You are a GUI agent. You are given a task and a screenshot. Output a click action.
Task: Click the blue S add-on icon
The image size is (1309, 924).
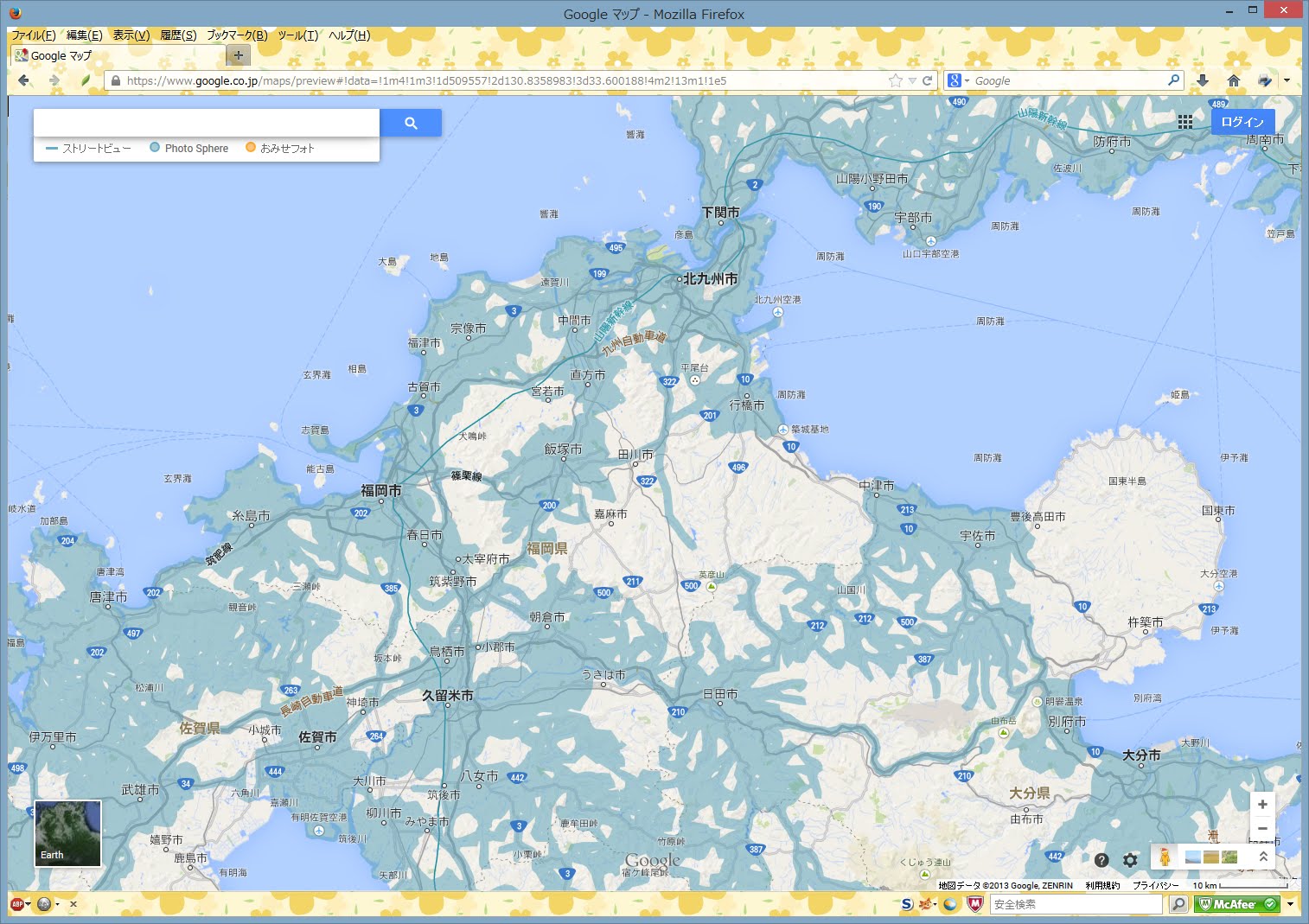(x=906, y=904)
